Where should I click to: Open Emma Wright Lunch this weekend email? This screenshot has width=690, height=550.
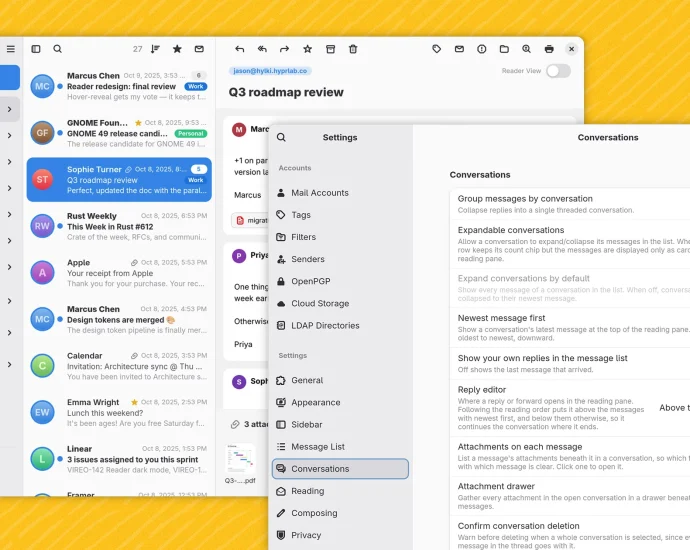point(119,413)
